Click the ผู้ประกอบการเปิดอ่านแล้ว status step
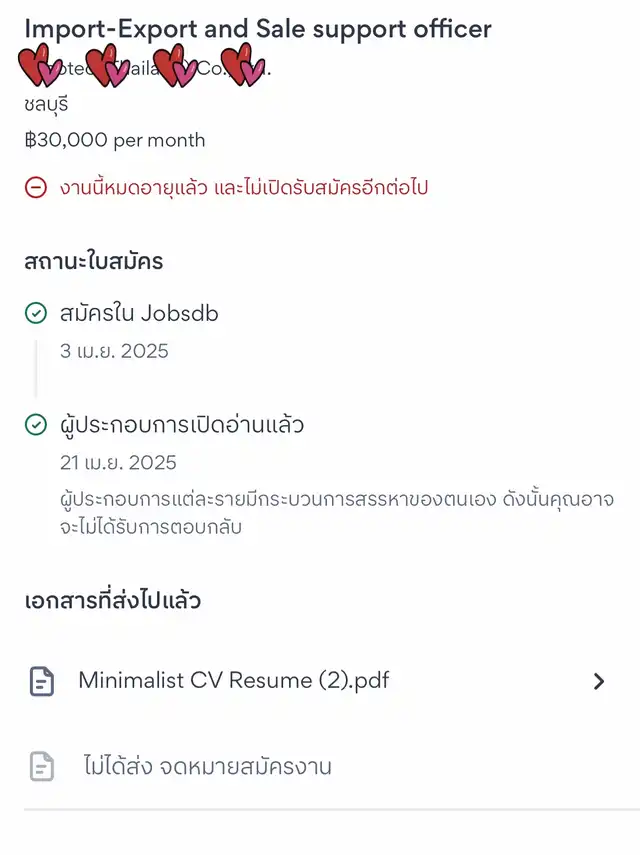Viewport: 640px width, 855px height. pyautogui.click(x=182, y=425)
